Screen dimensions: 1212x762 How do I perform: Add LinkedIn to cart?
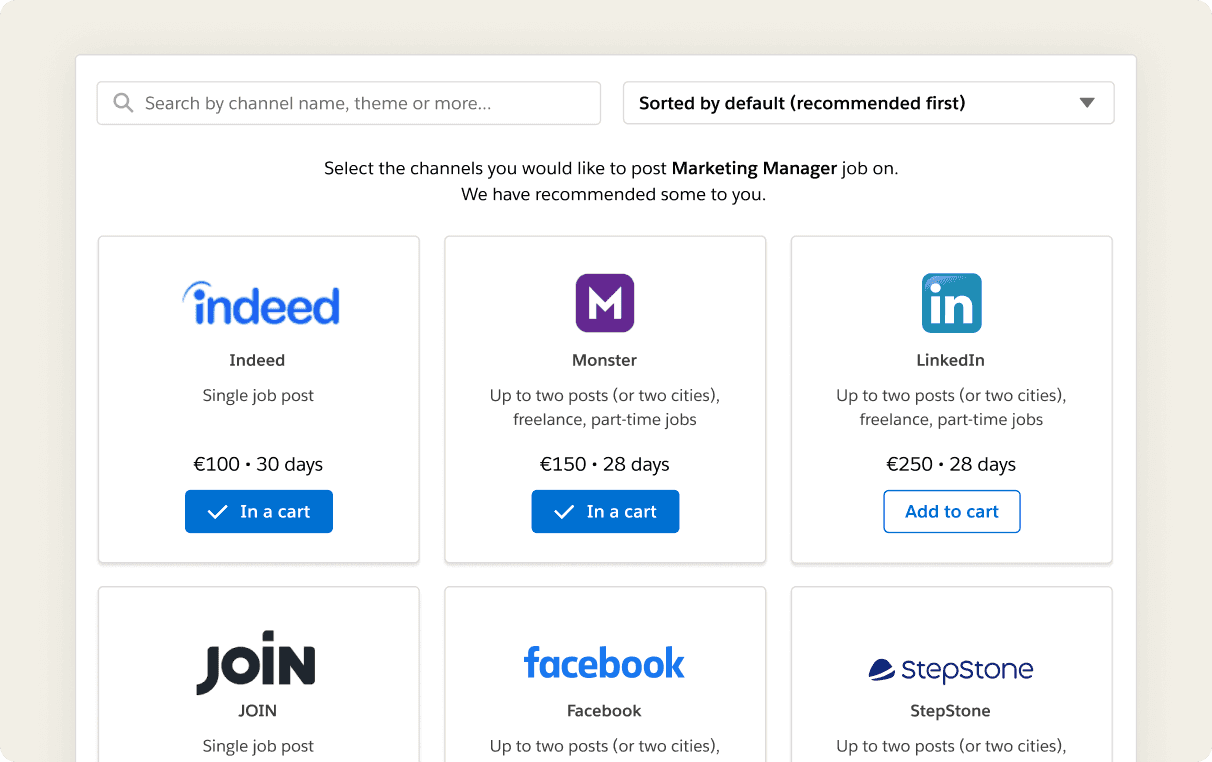click(952, 512)
